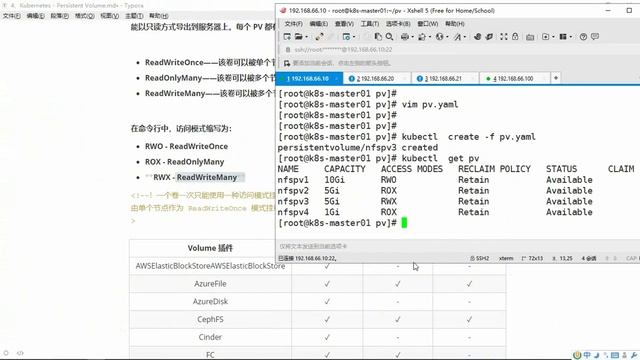Click the nfspv3 name in terminal output
Image resolution: width=640 pixels, height=360 pixels.
293,202
